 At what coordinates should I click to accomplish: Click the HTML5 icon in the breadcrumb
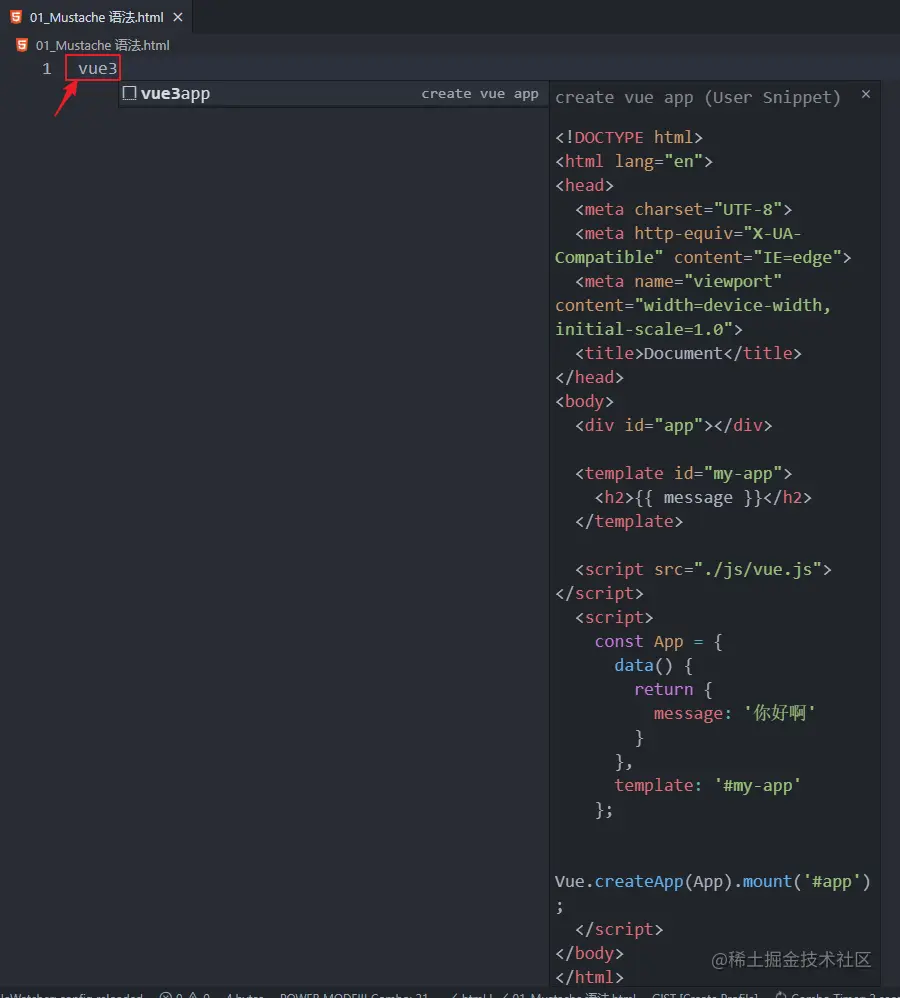(x=22, y=45)
